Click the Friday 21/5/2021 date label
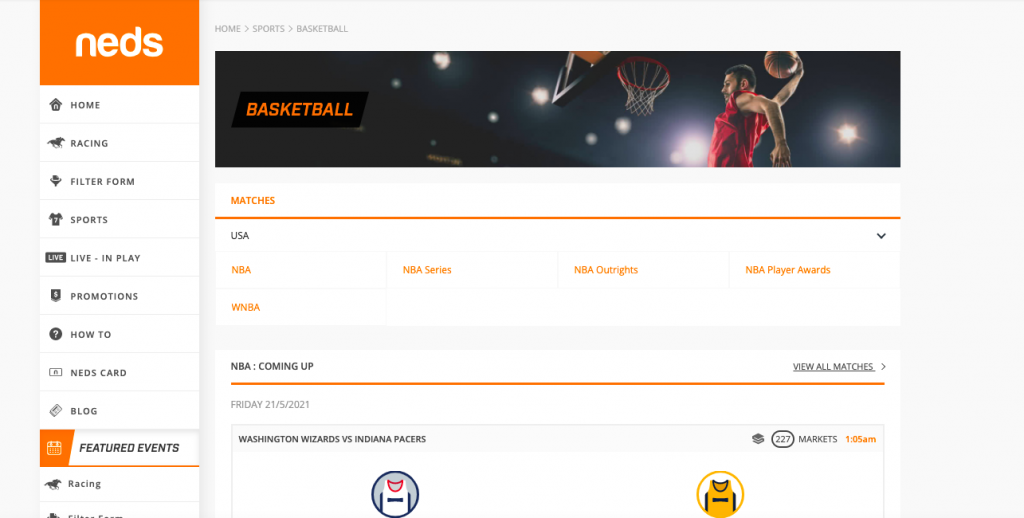1024x518 pixels. pos(270,404)
